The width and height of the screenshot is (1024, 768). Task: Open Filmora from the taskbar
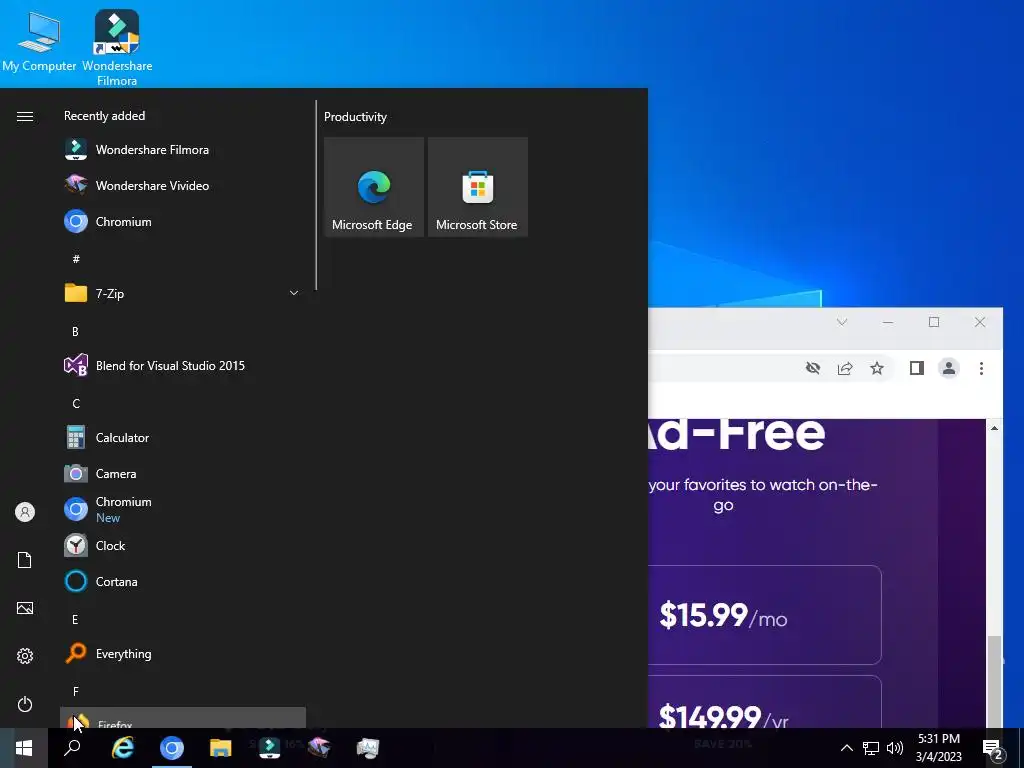pyautogui.click(x=269, y=748)
